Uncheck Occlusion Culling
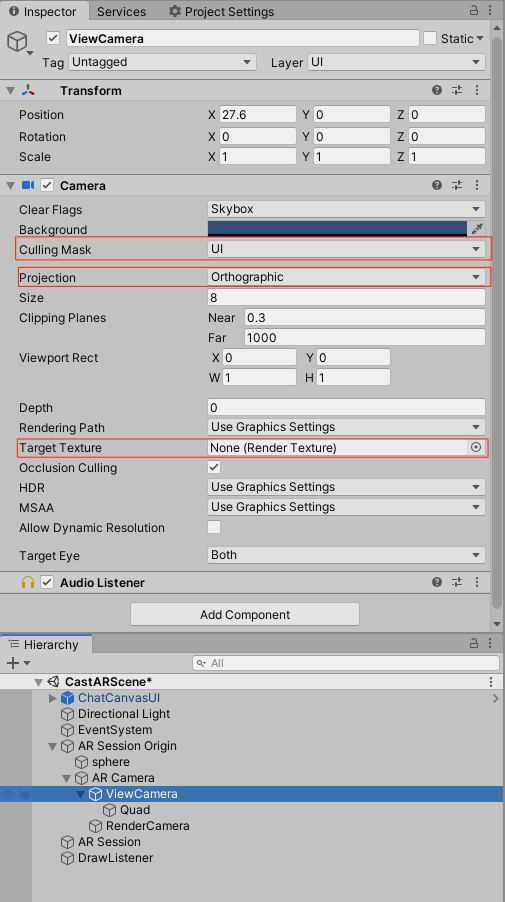The height and width of the screenshot is (902, 505). tap(214, 467)
